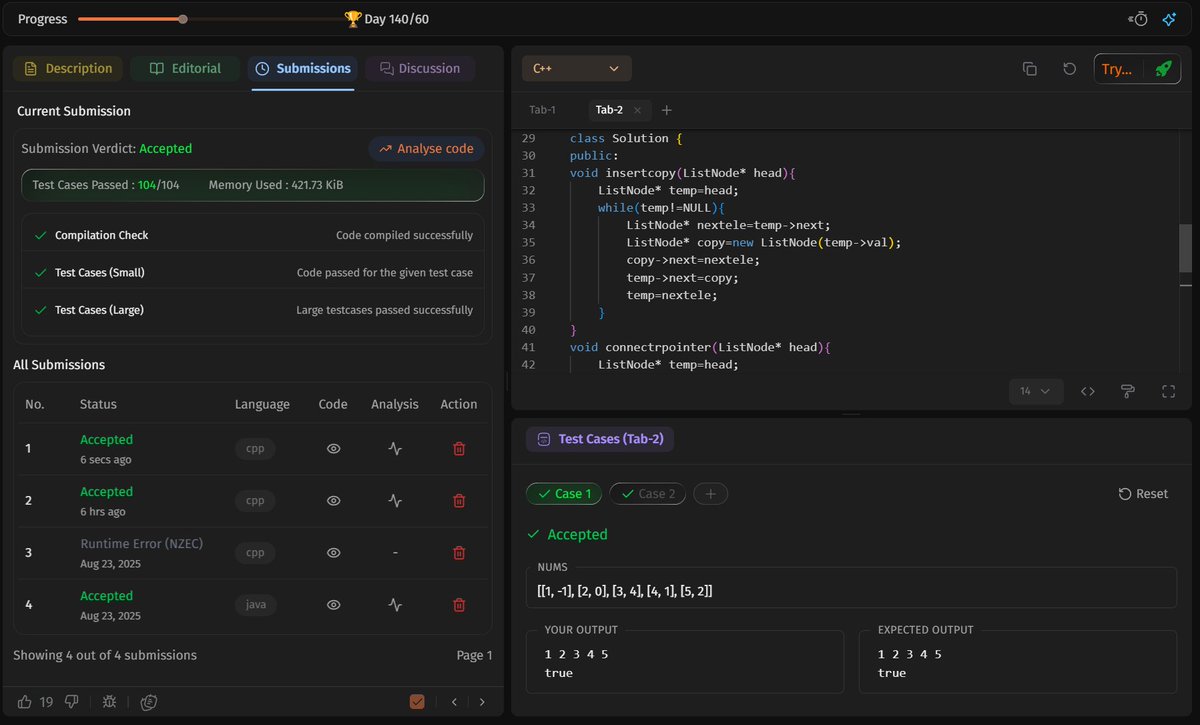Screen dimensions: 1200x725
Task: Dislike the problem with thumbs-down icon
Action: coord(71,702)
